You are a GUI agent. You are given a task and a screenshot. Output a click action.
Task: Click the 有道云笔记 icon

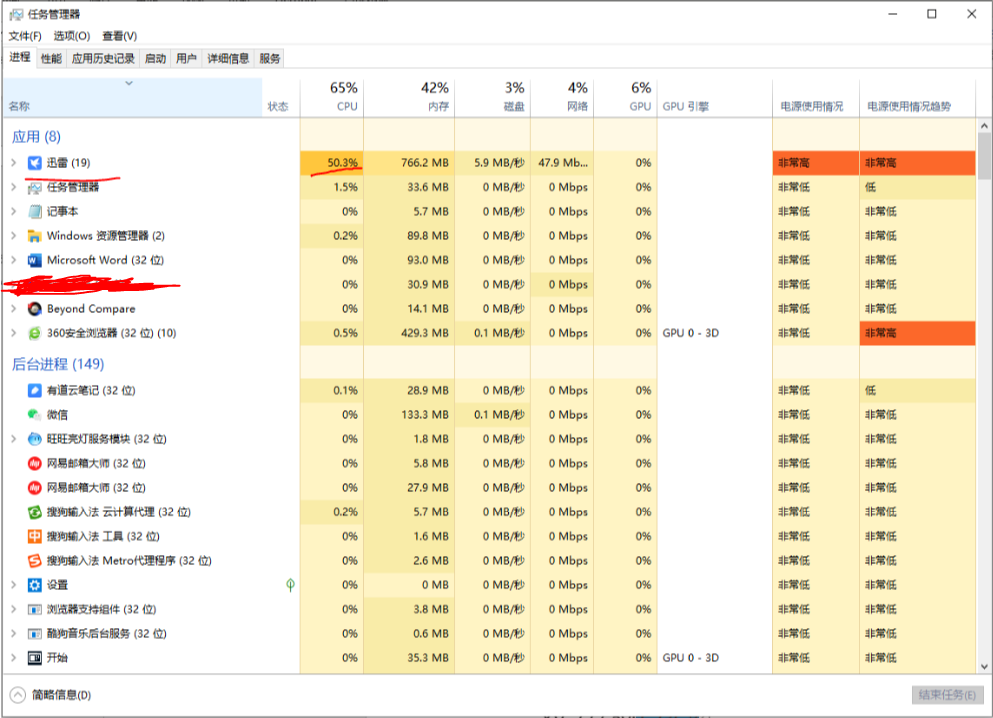point(35,390)
